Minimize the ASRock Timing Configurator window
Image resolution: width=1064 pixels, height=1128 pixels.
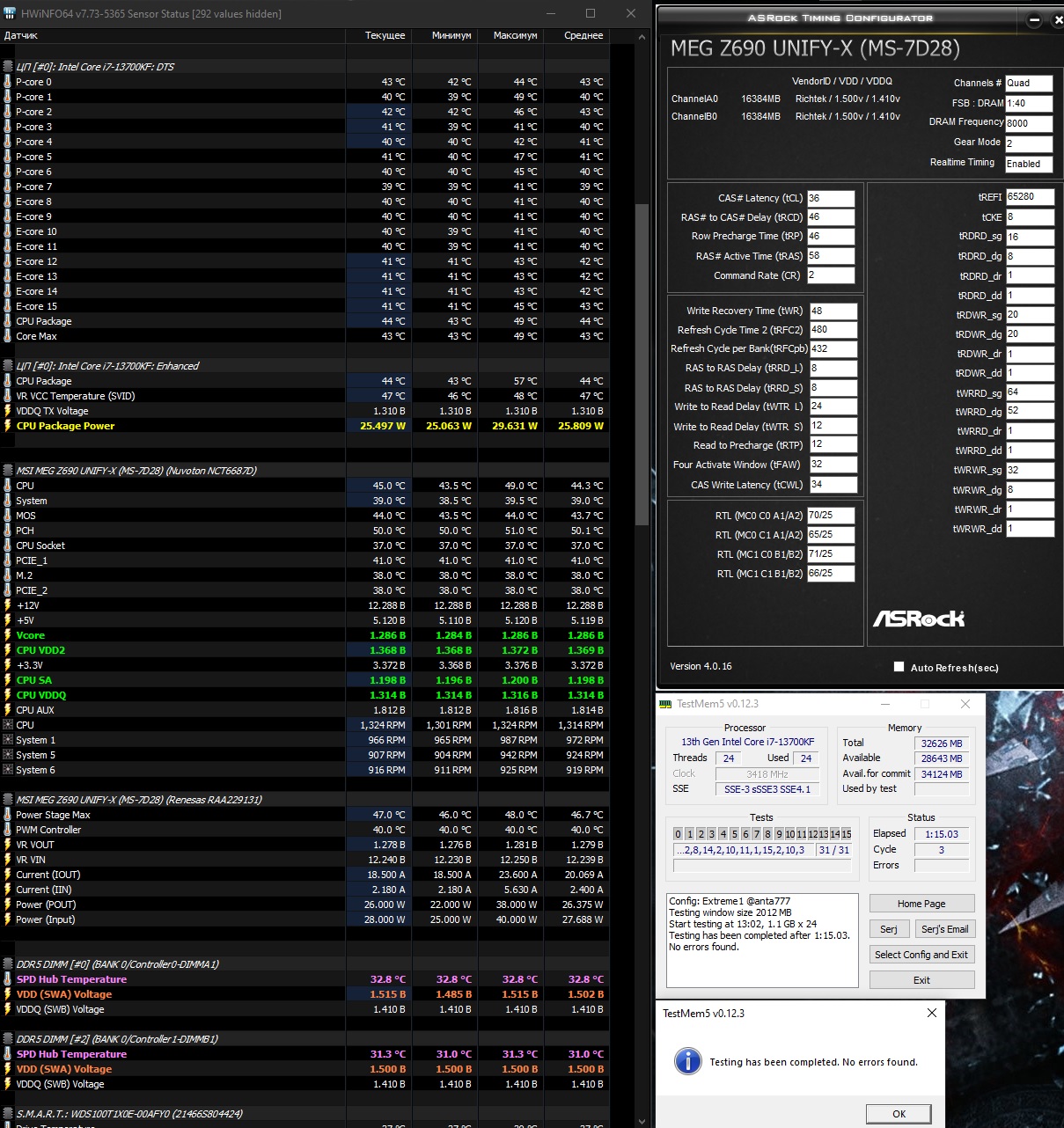pyautogui.click(x=1035, y=19)
